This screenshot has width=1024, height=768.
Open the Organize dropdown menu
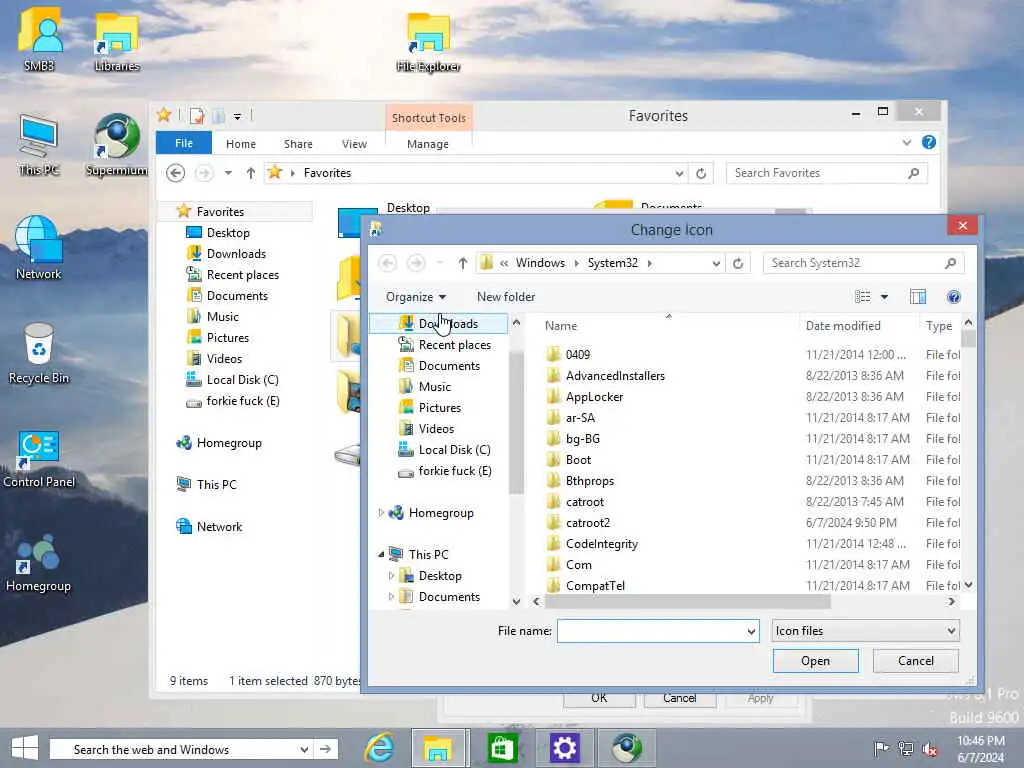415,297
